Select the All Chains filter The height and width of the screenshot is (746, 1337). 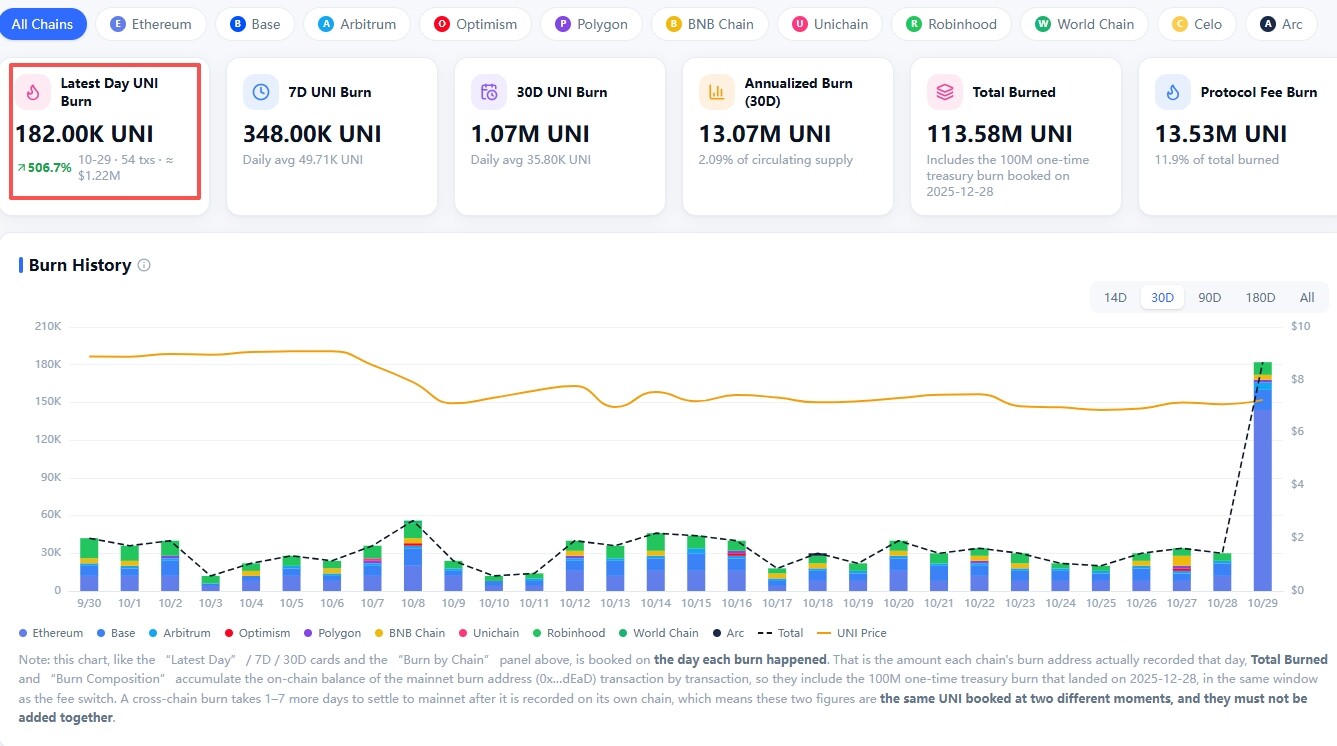point(43,24)
